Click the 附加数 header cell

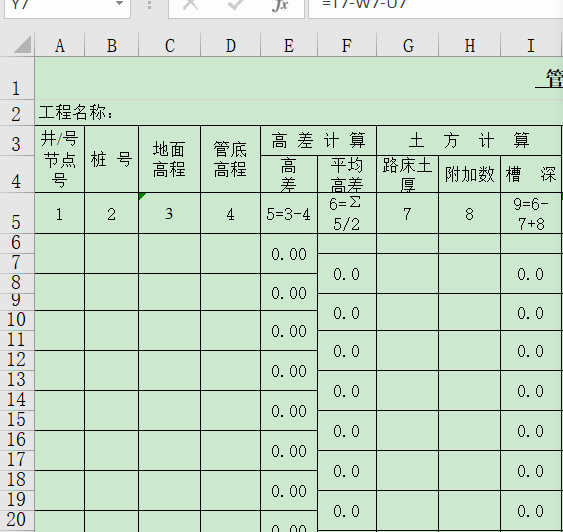coord(470,174)
